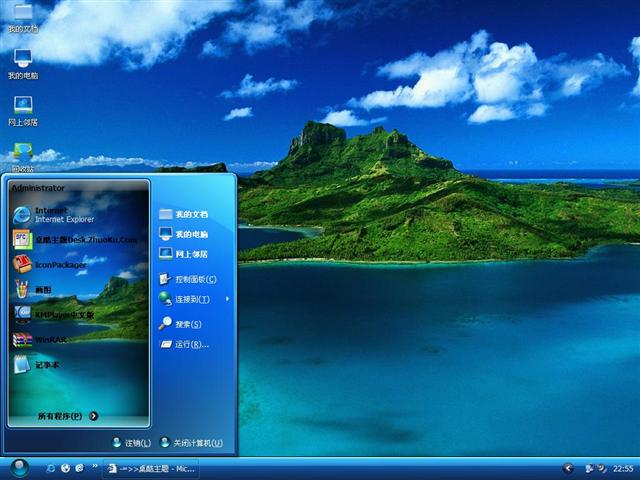Open the 我的电脑 desktop icon

tap(23, 64)
